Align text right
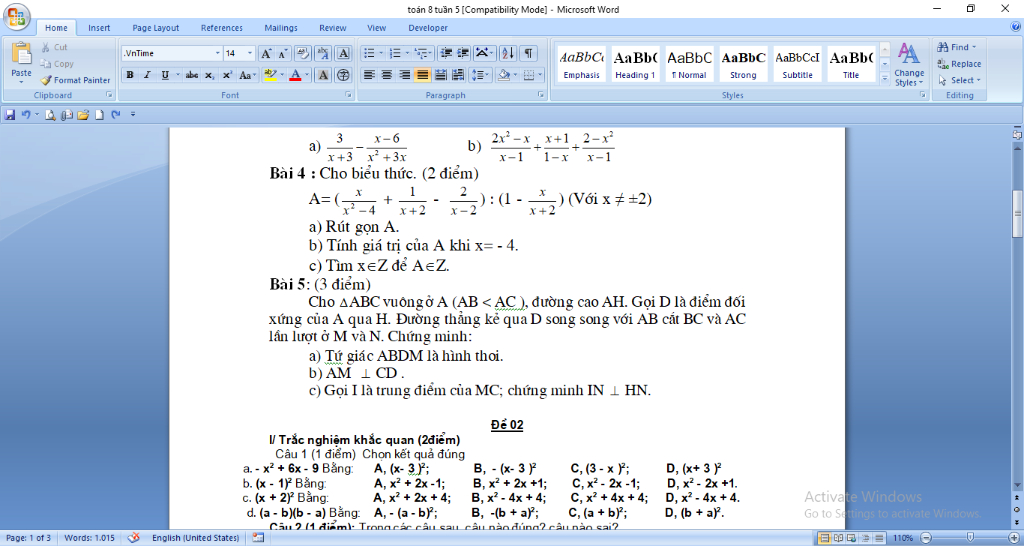This screenshot has height=546, width=1024. (404, 75)
